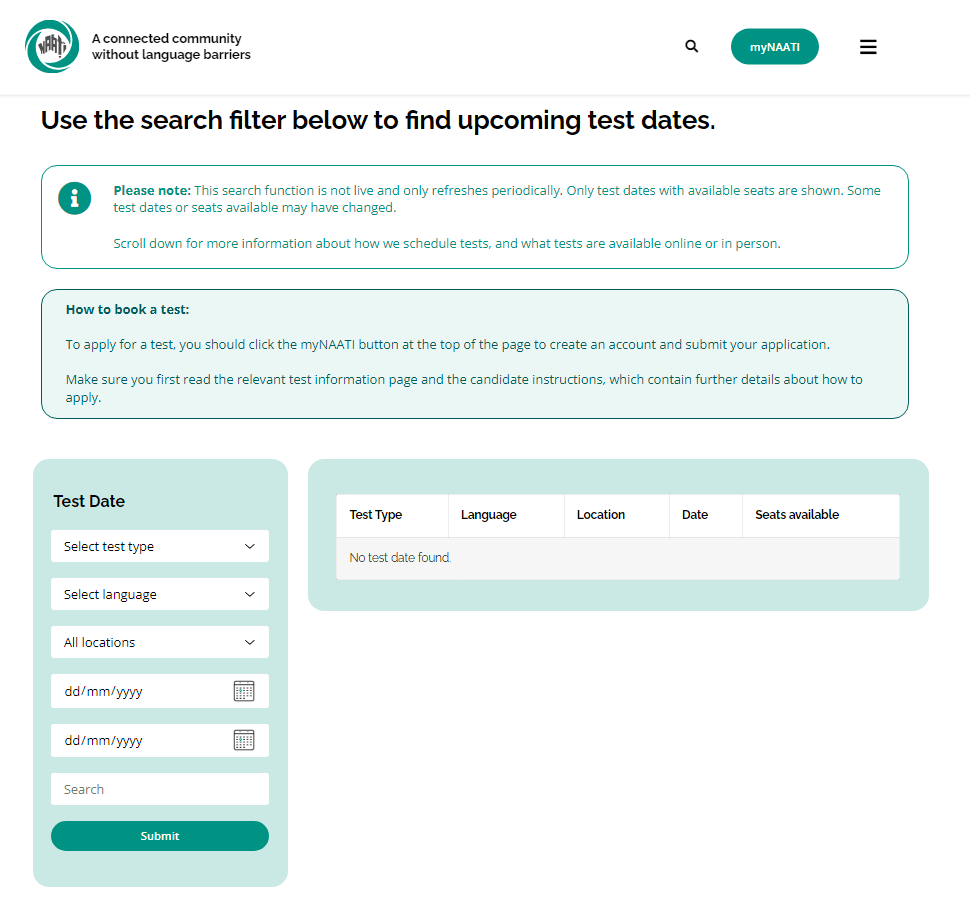The height and width of the screenshot is (916, 970).
Task: Expand the Select test type dropdown
Action: tap(160, 546)
